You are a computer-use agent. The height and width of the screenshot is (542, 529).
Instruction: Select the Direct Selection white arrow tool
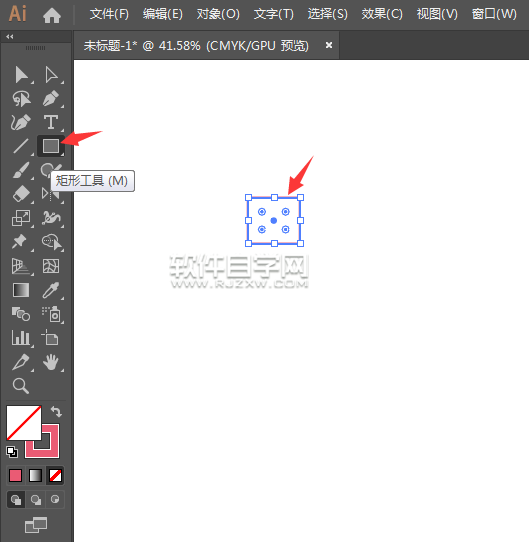pyautogui.click(x=51, y=75)
